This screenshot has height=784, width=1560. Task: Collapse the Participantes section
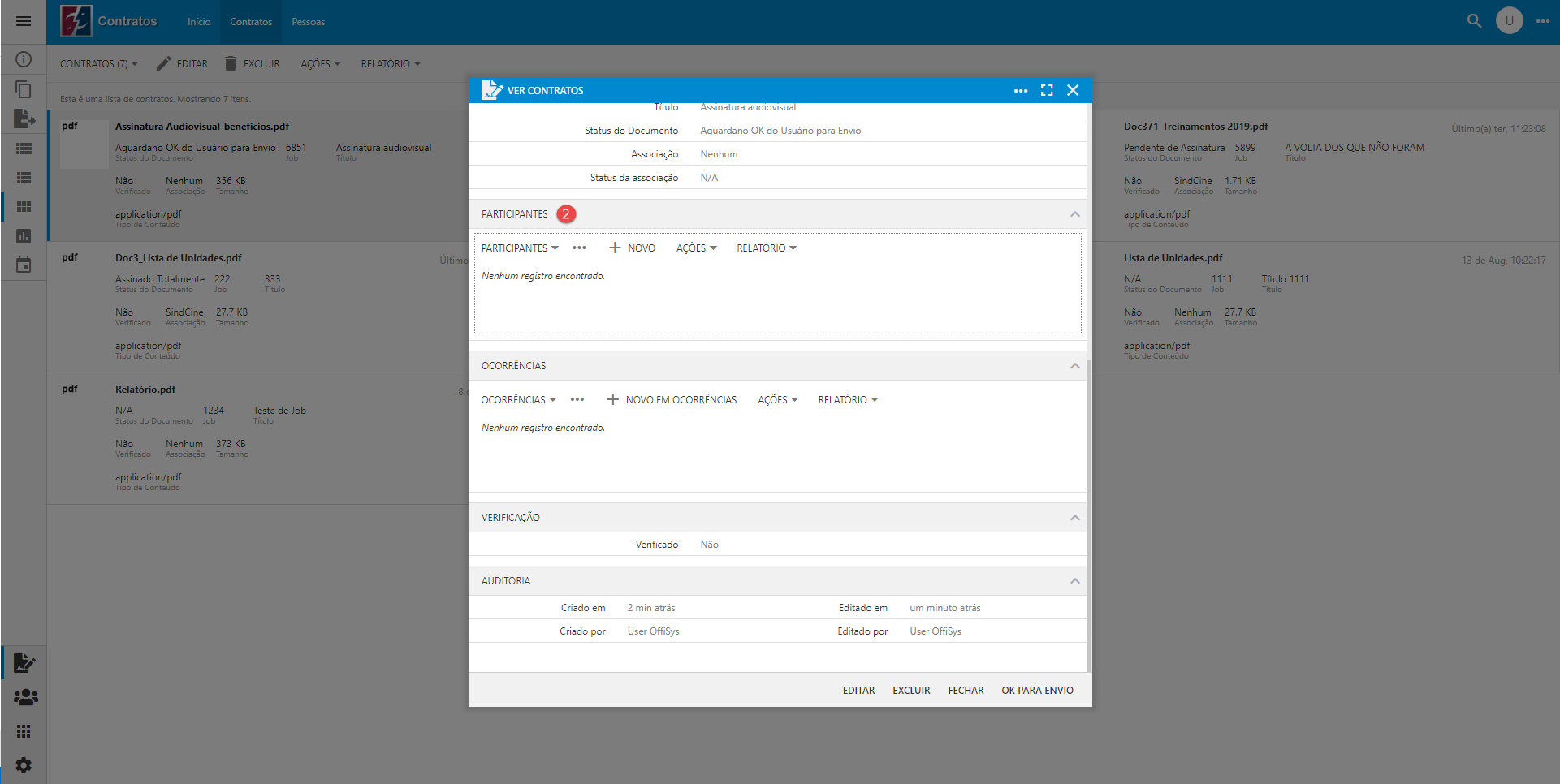[1074, 214]
